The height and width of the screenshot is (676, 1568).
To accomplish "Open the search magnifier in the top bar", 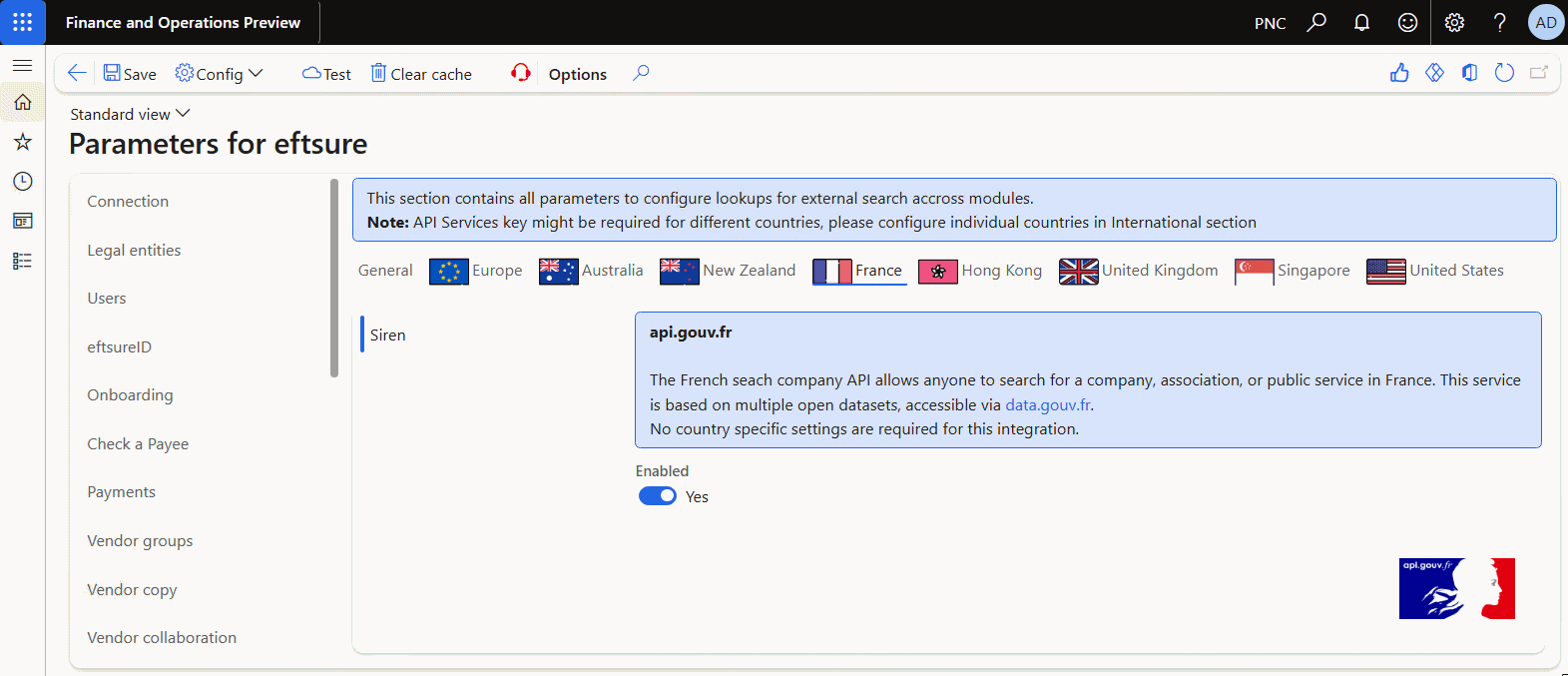I will point(1316,22).
